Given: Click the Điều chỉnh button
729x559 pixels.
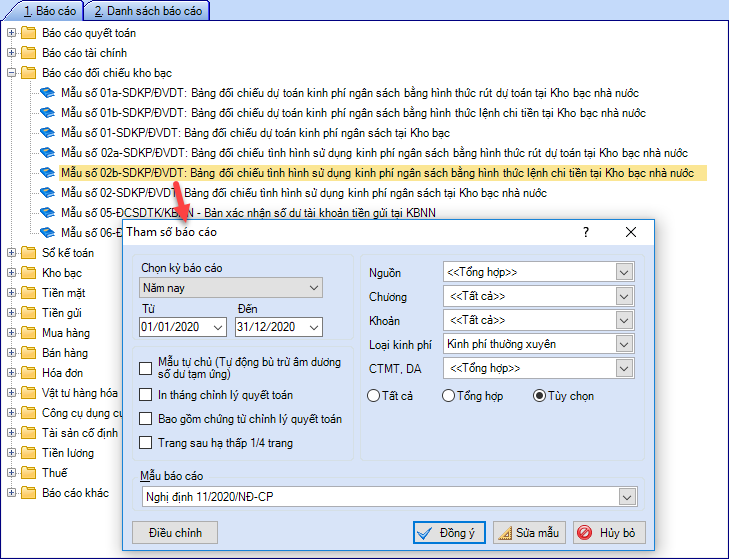Looking at the screenshot, I should [175, 533].
